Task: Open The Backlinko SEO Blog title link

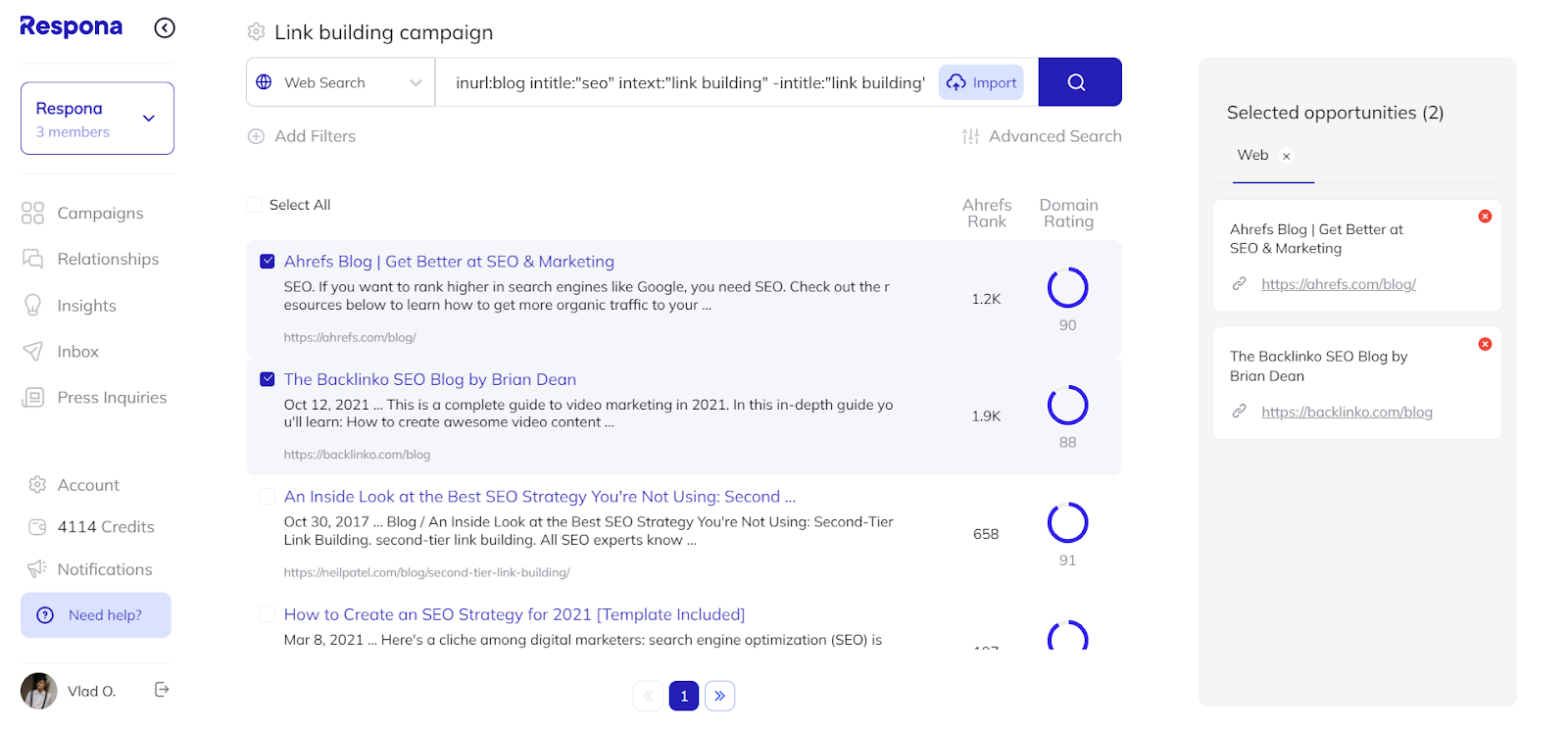Action: tap(430, 379)
